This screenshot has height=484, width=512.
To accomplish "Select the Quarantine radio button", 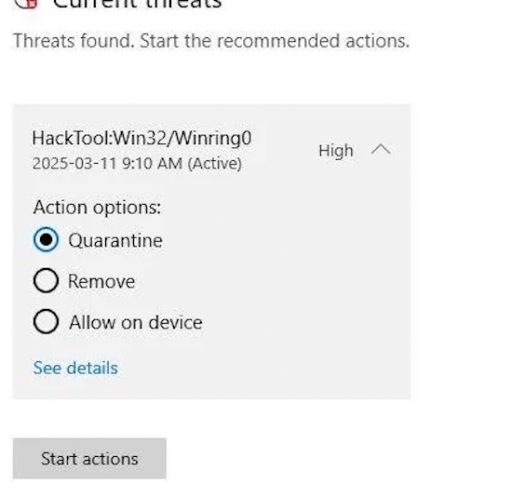I will click(46, 239).
